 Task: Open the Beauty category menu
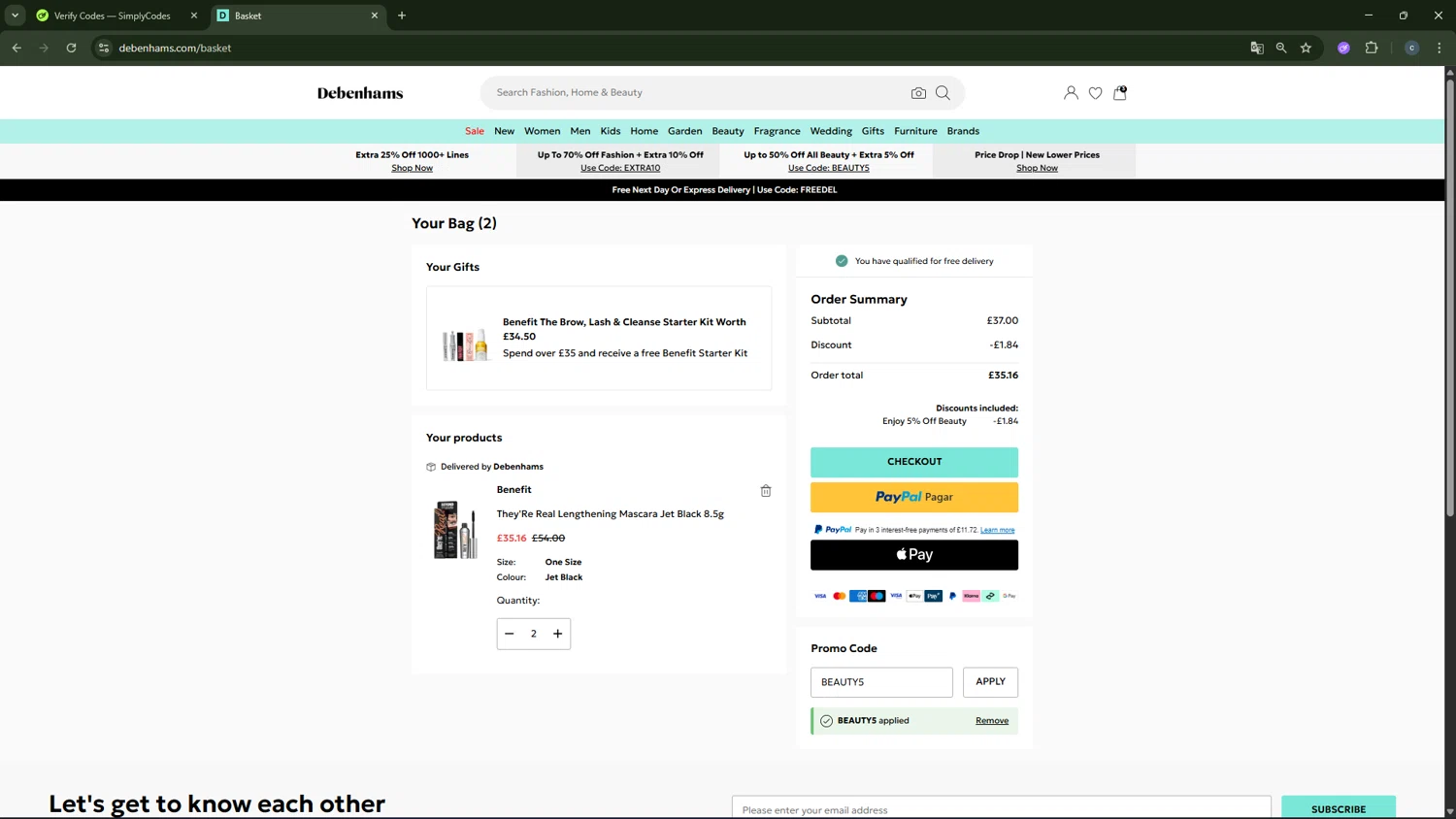[x=728, y=131]
